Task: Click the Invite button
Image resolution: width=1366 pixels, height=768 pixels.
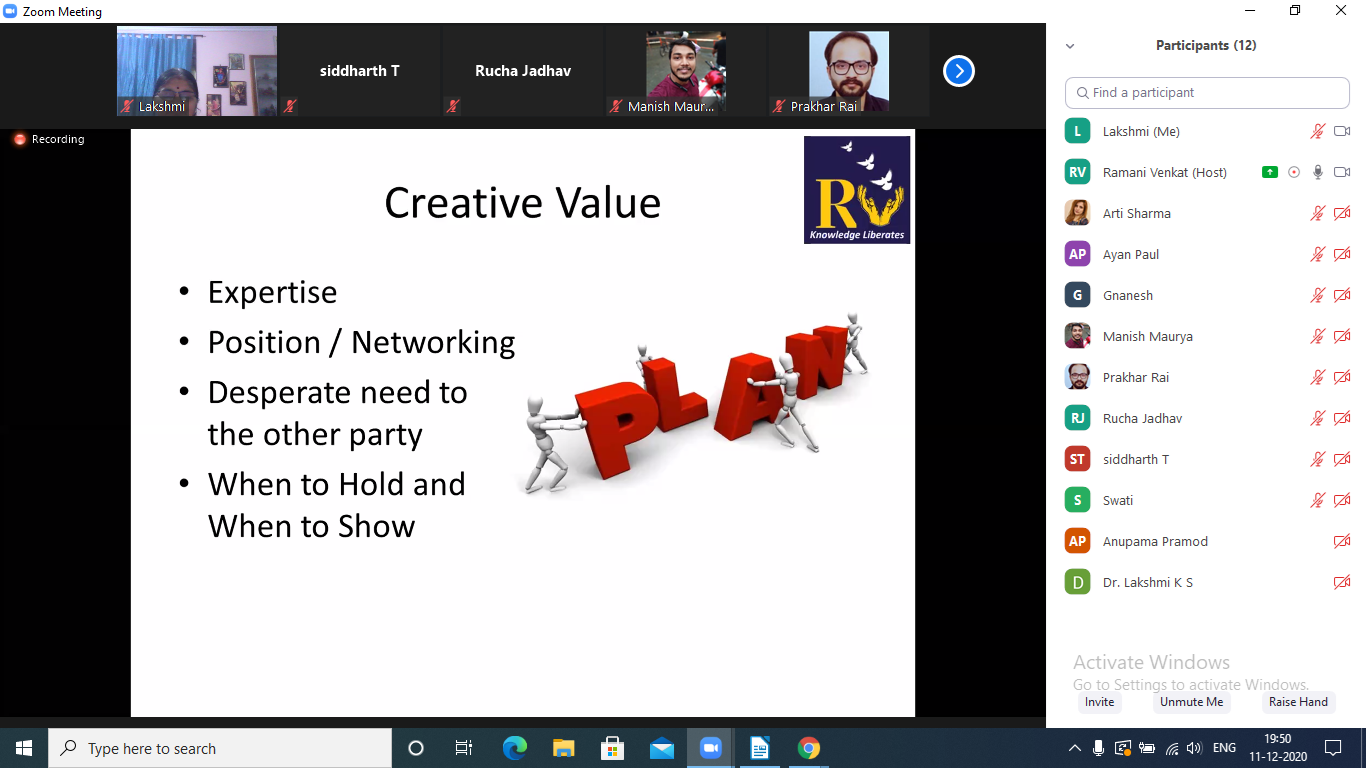Action: point(1099,702)
